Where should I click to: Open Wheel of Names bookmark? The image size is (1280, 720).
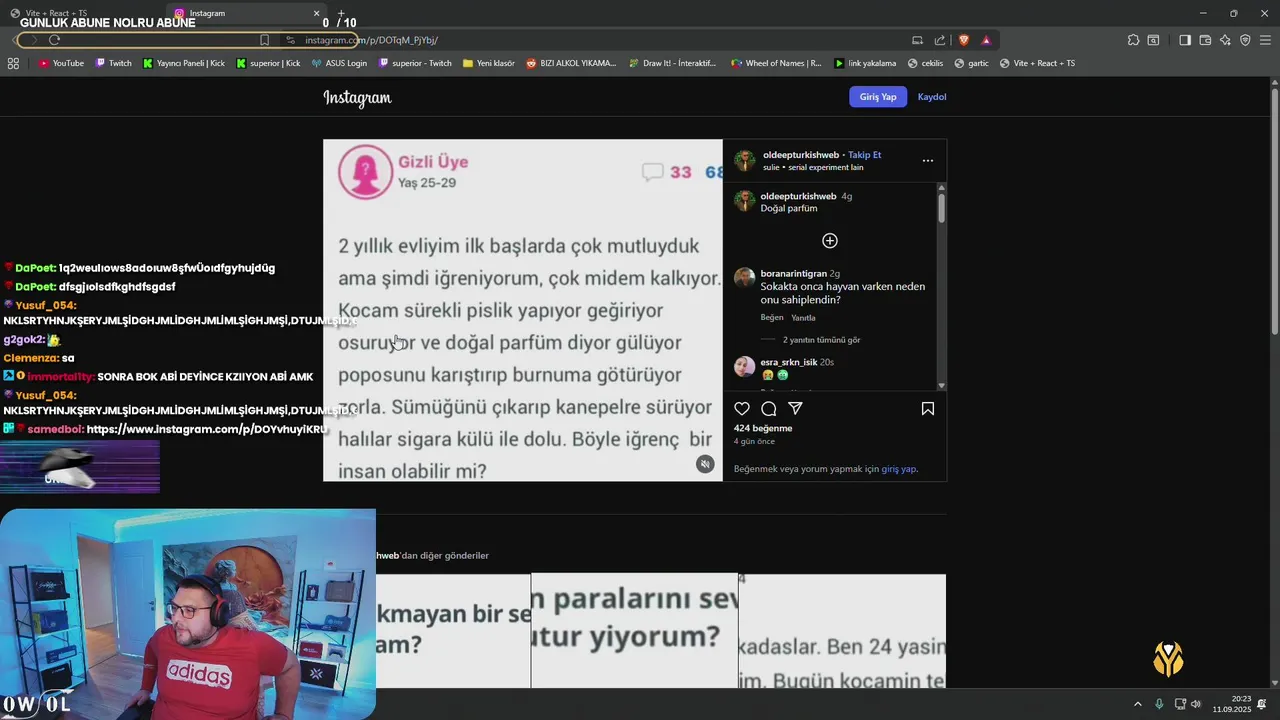pos(776,63)
